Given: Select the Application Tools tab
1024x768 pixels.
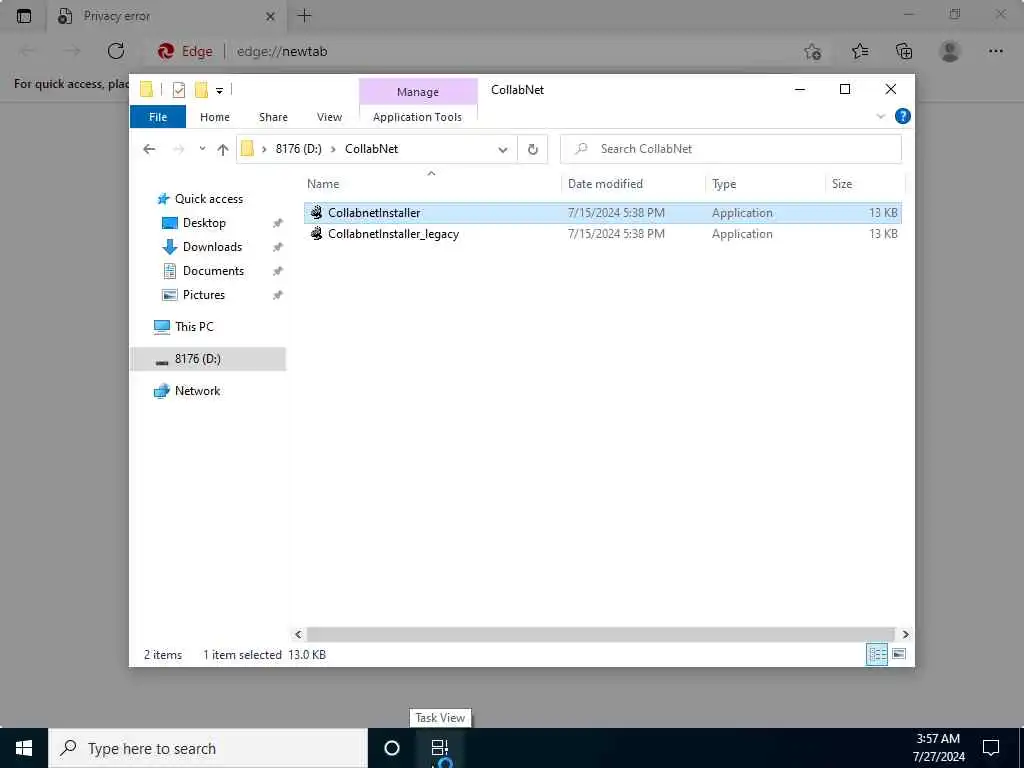Looking at the screenshot, I should 417,117.
